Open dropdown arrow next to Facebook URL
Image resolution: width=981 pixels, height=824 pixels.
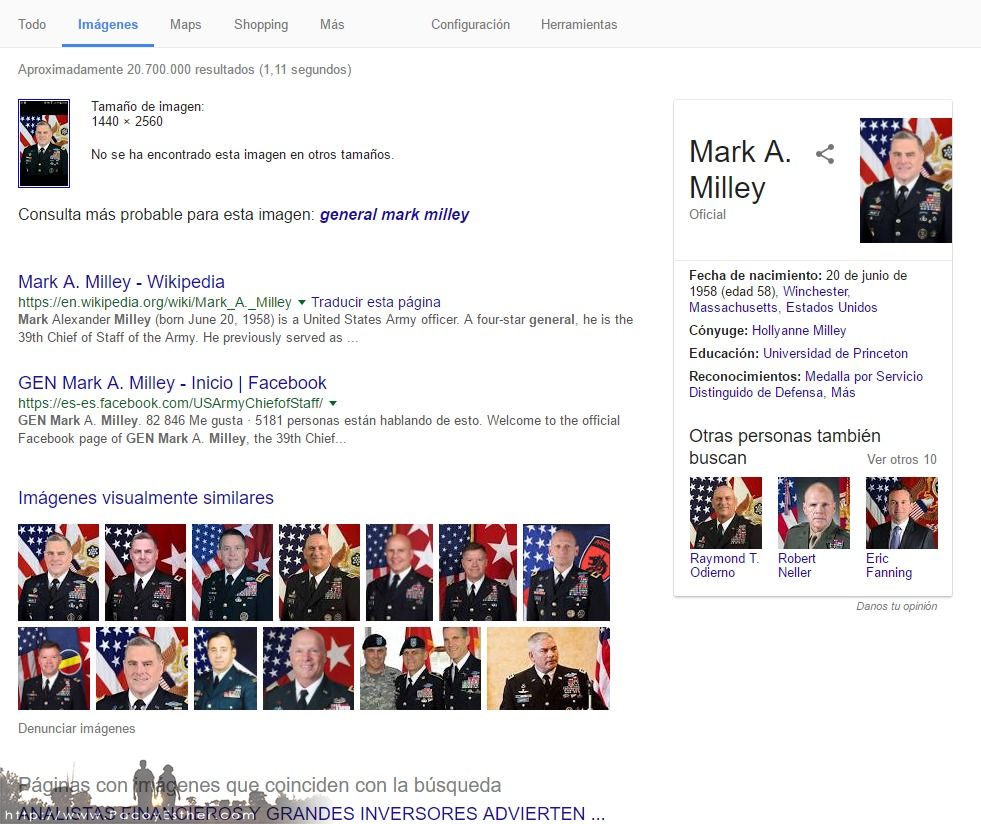333,403
